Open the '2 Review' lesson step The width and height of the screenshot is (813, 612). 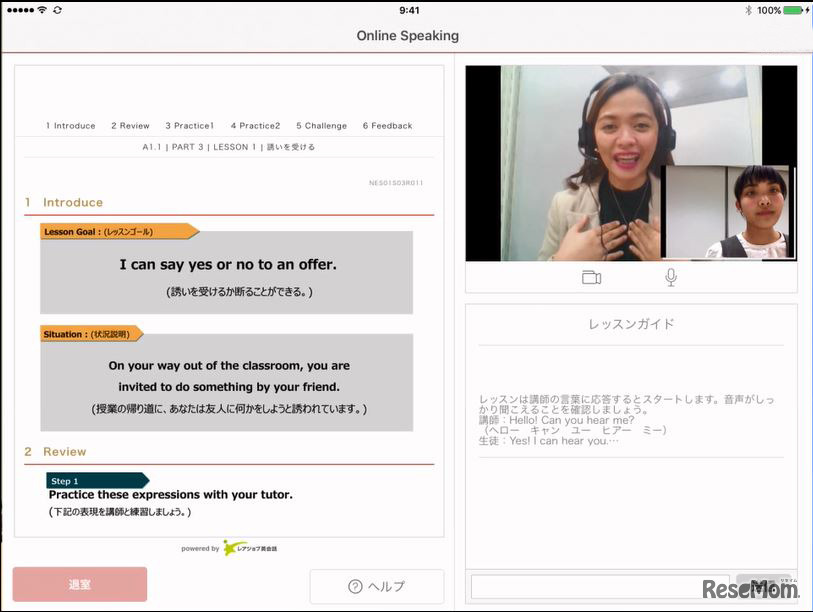(129, 125)
